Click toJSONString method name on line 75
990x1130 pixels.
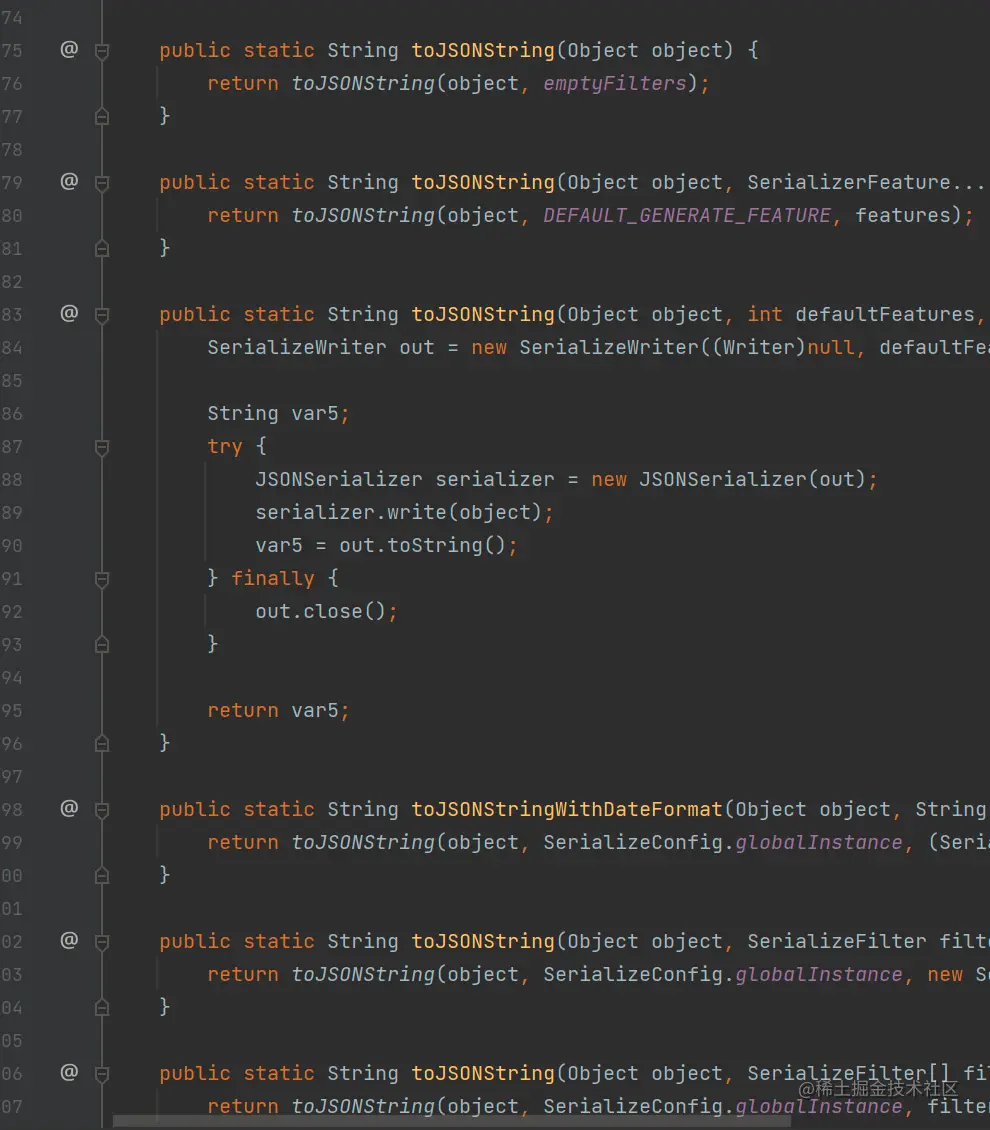483,50
